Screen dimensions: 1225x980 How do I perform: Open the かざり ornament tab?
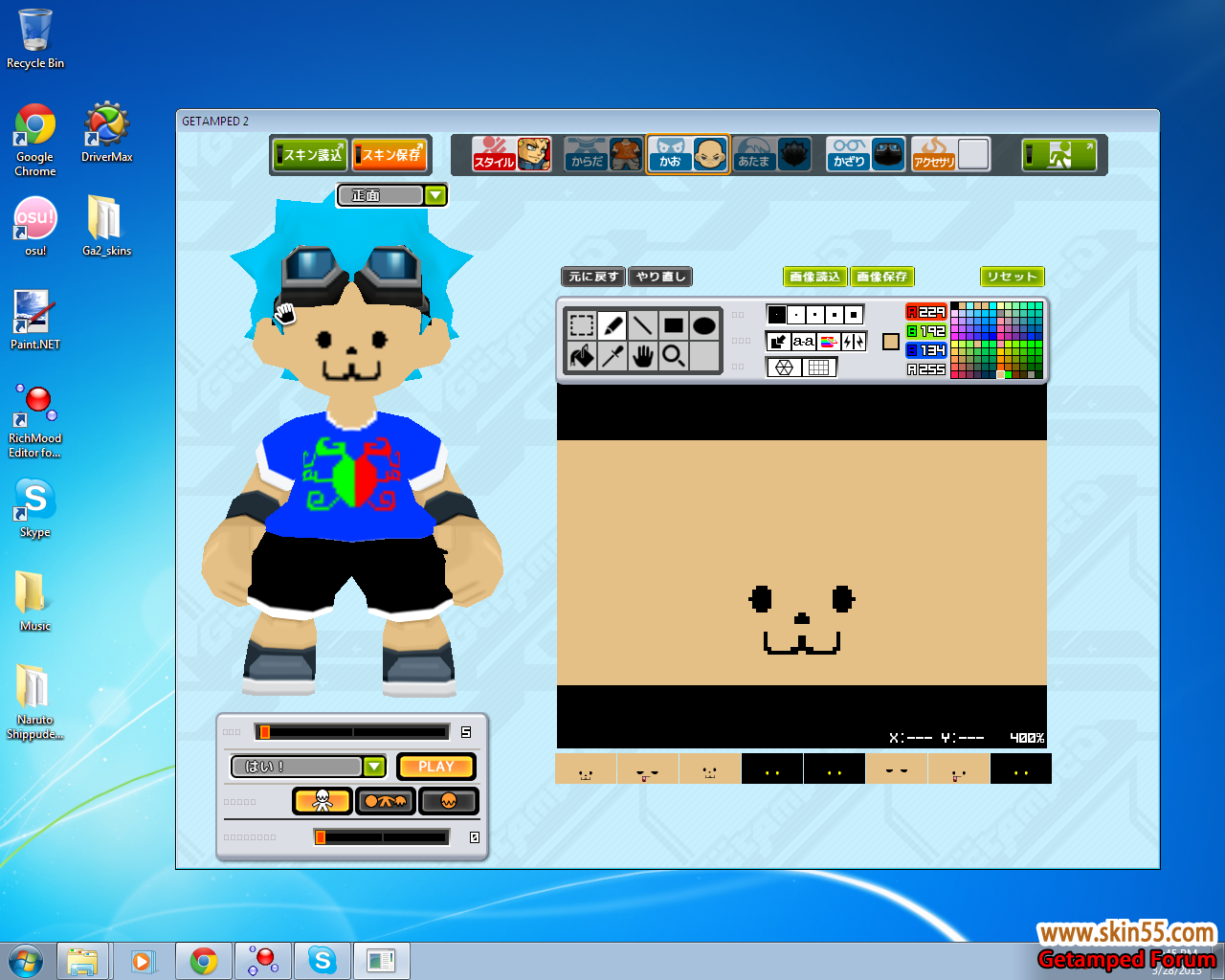tap(866, 154)
